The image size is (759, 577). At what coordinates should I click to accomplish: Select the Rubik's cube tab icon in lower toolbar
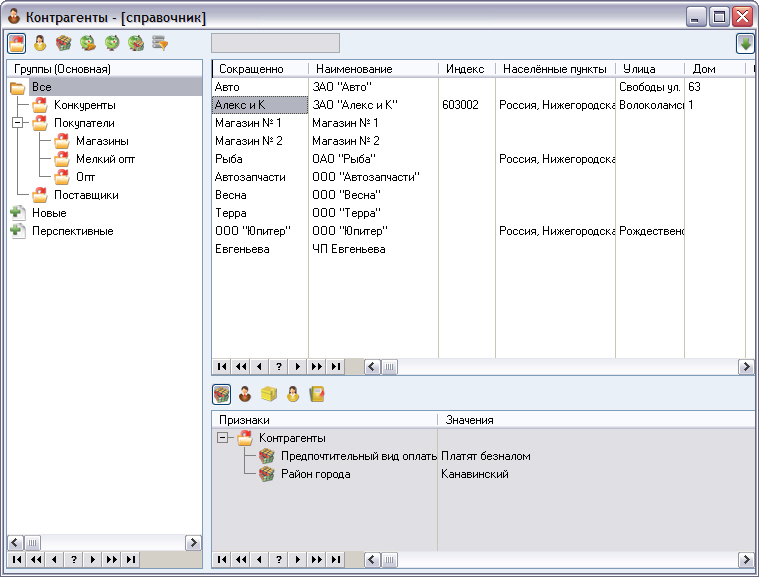point(222,395)
